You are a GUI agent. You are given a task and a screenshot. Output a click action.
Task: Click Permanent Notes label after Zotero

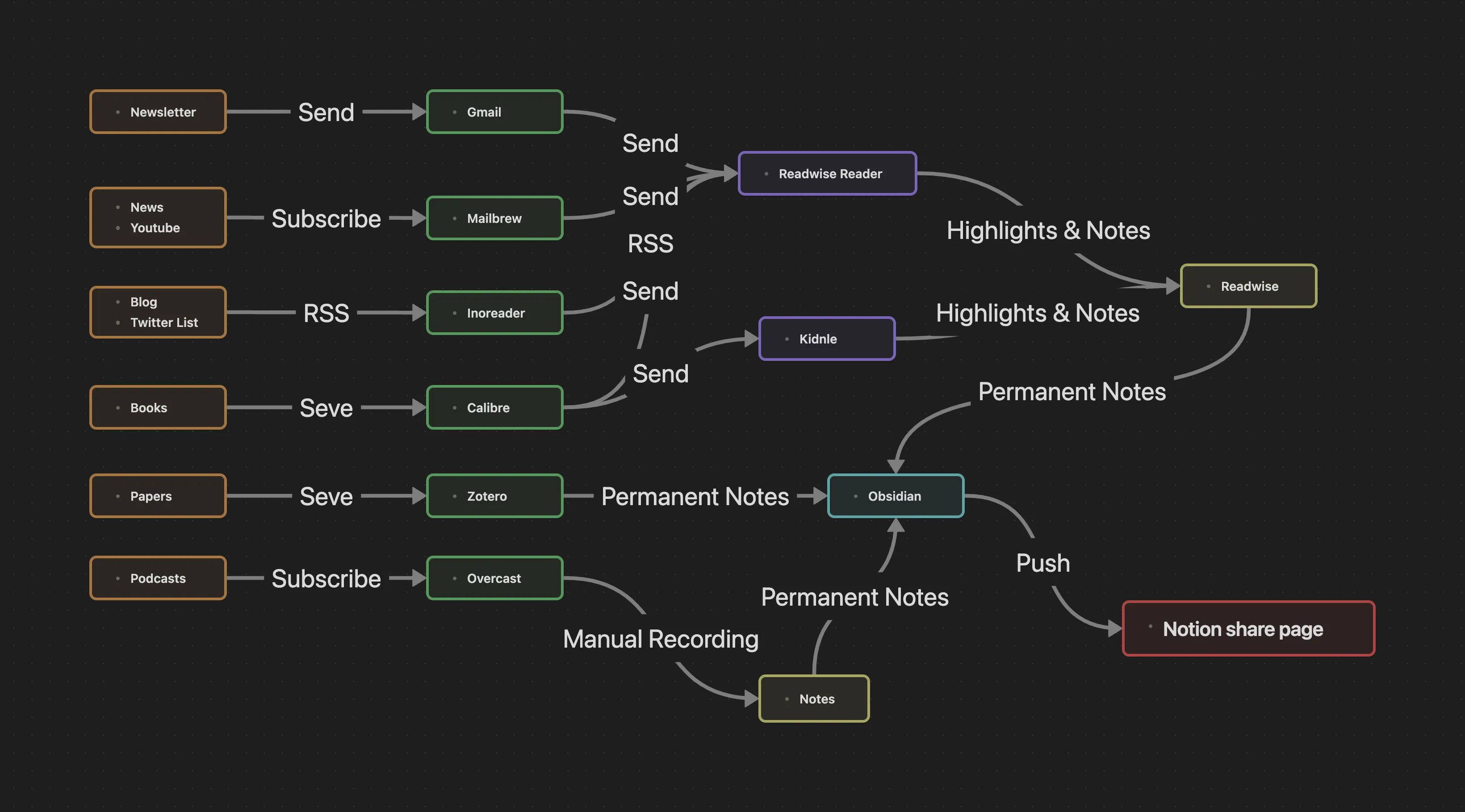pos(695,496)
